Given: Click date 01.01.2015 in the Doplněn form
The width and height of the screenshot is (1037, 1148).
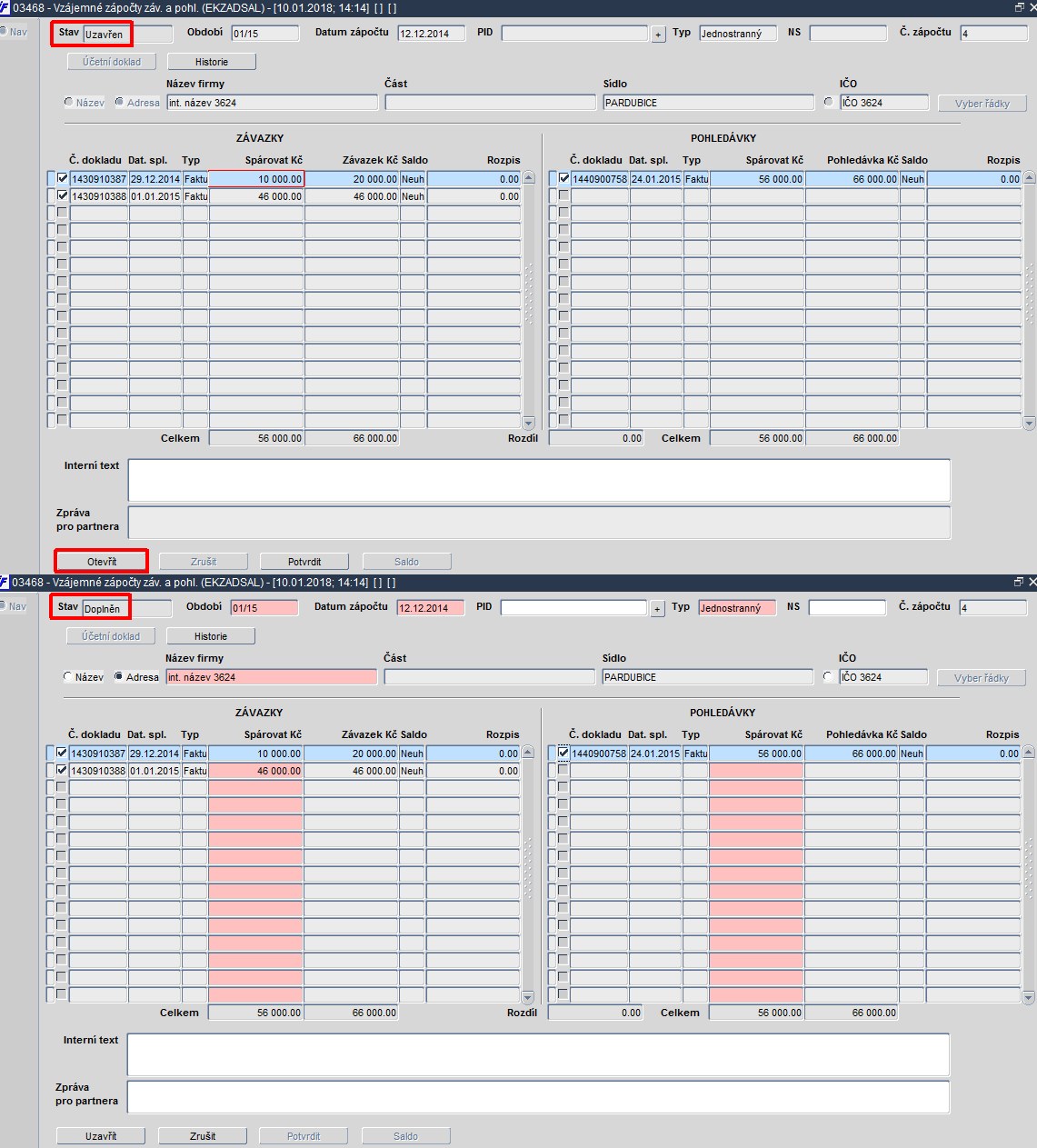Looking at the screenshot, I should 155,771.
